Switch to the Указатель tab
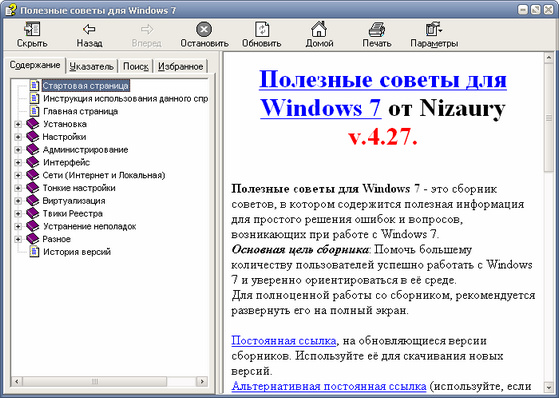Screen dimensions: 559x398 pos(92,66)
